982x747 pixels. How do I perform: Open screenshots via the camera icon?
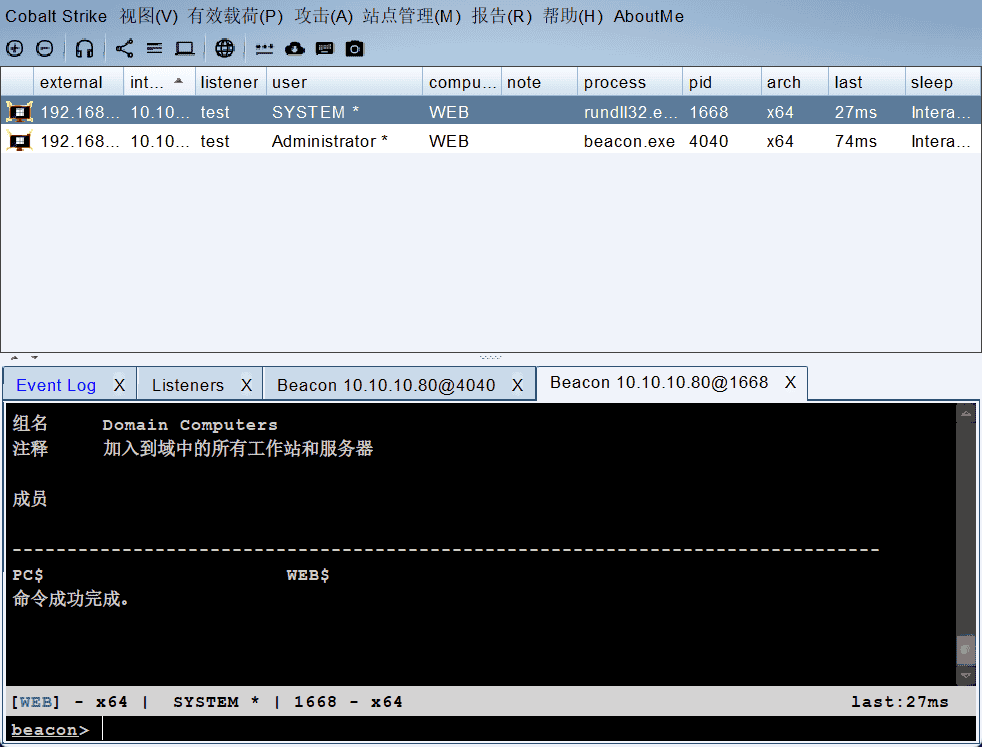click(x=354, y=48)
